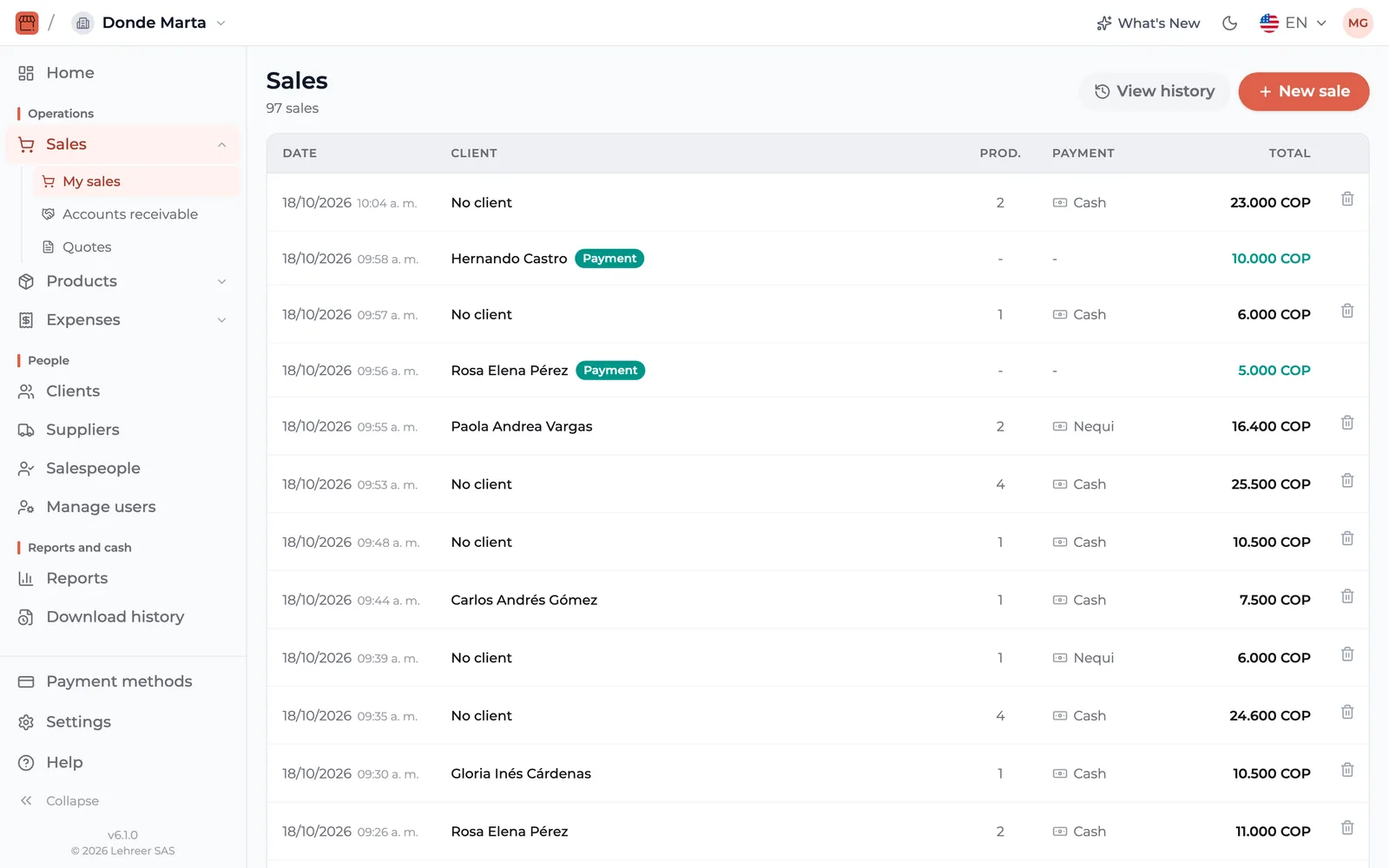Click the View history button
Image resolution: width=1389 pixels, height=868 pixels.
[x=1154, y=91]
